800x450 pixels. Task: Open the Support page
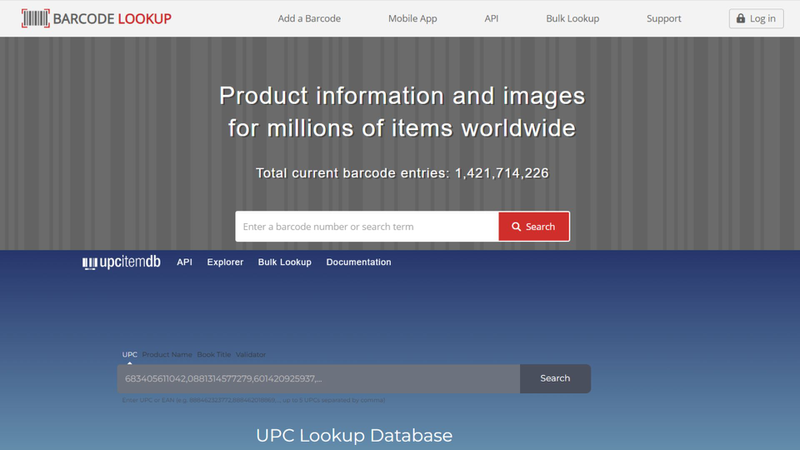click(x=664, y=18)
